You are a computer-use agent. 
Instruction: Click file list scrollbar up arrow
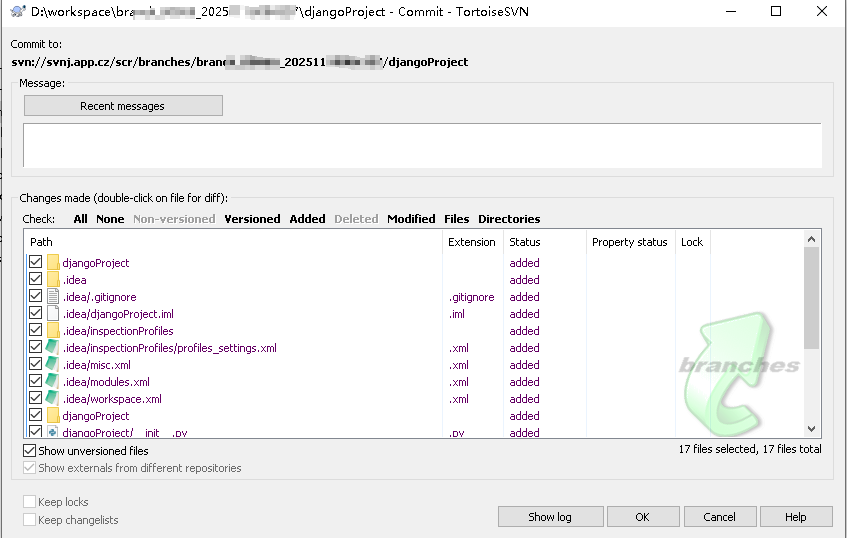tap(811, 239)
